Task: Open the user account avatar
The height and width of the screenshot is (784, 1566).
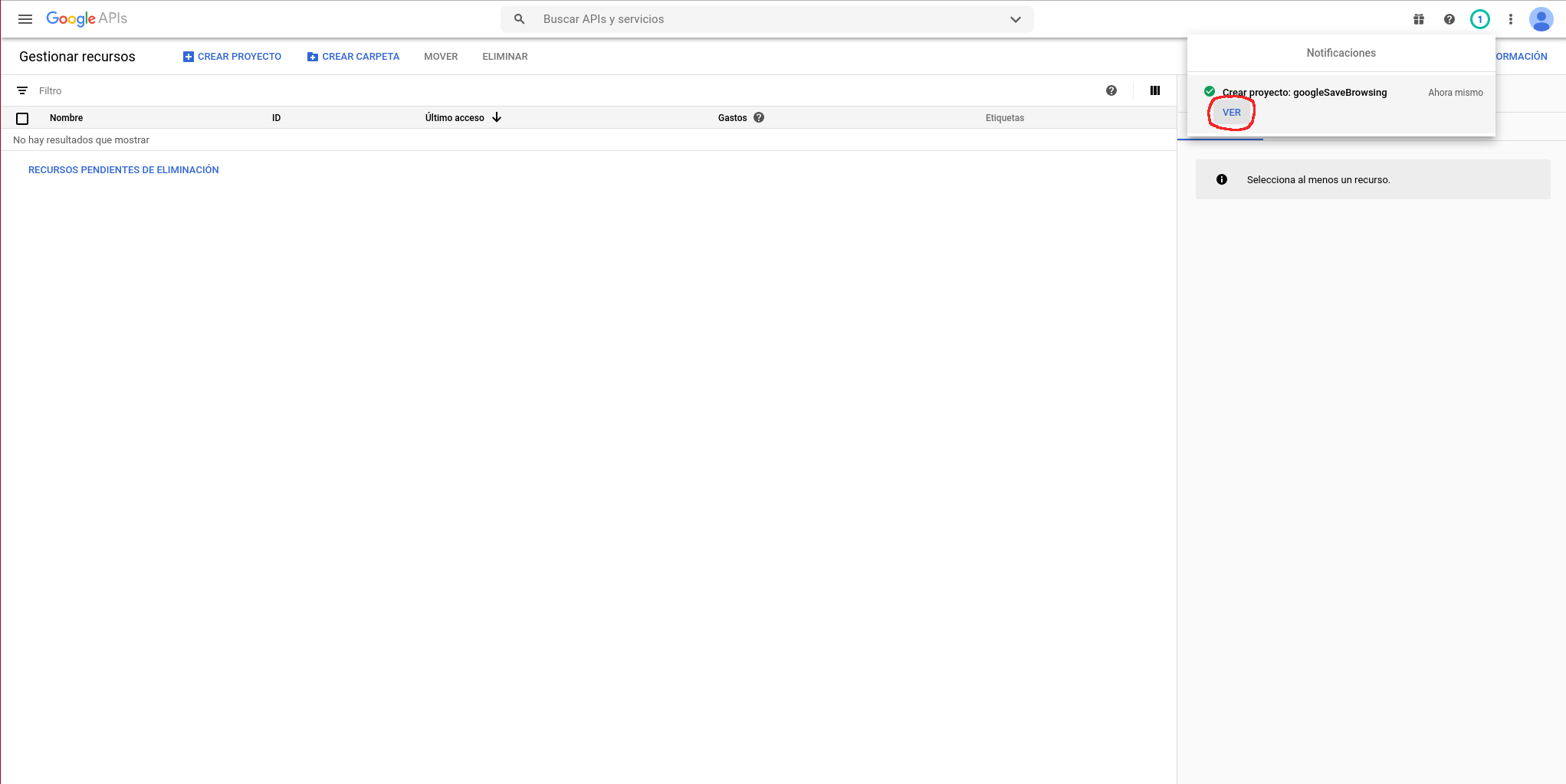Action: [x=1541, y=19]
